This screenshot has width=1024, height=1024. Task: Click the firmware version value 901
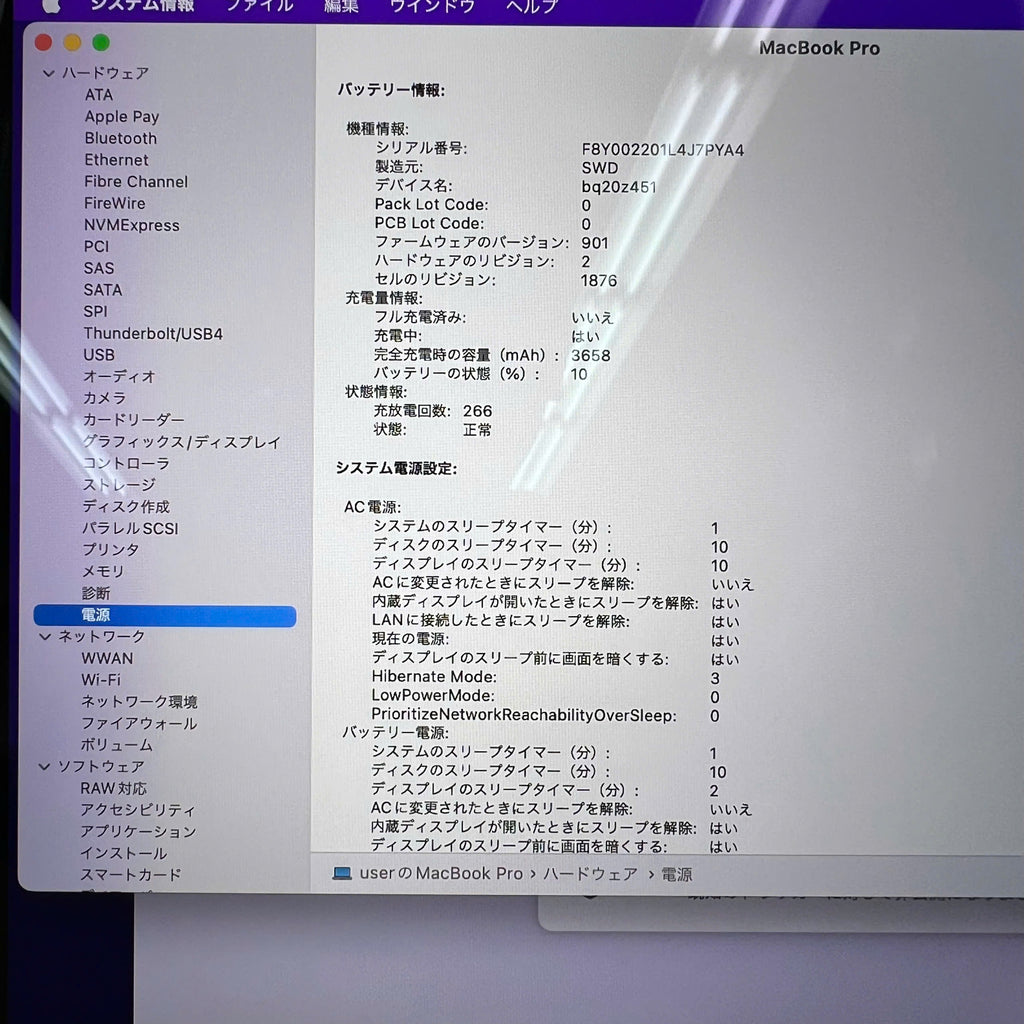click(x=594, y=244)
